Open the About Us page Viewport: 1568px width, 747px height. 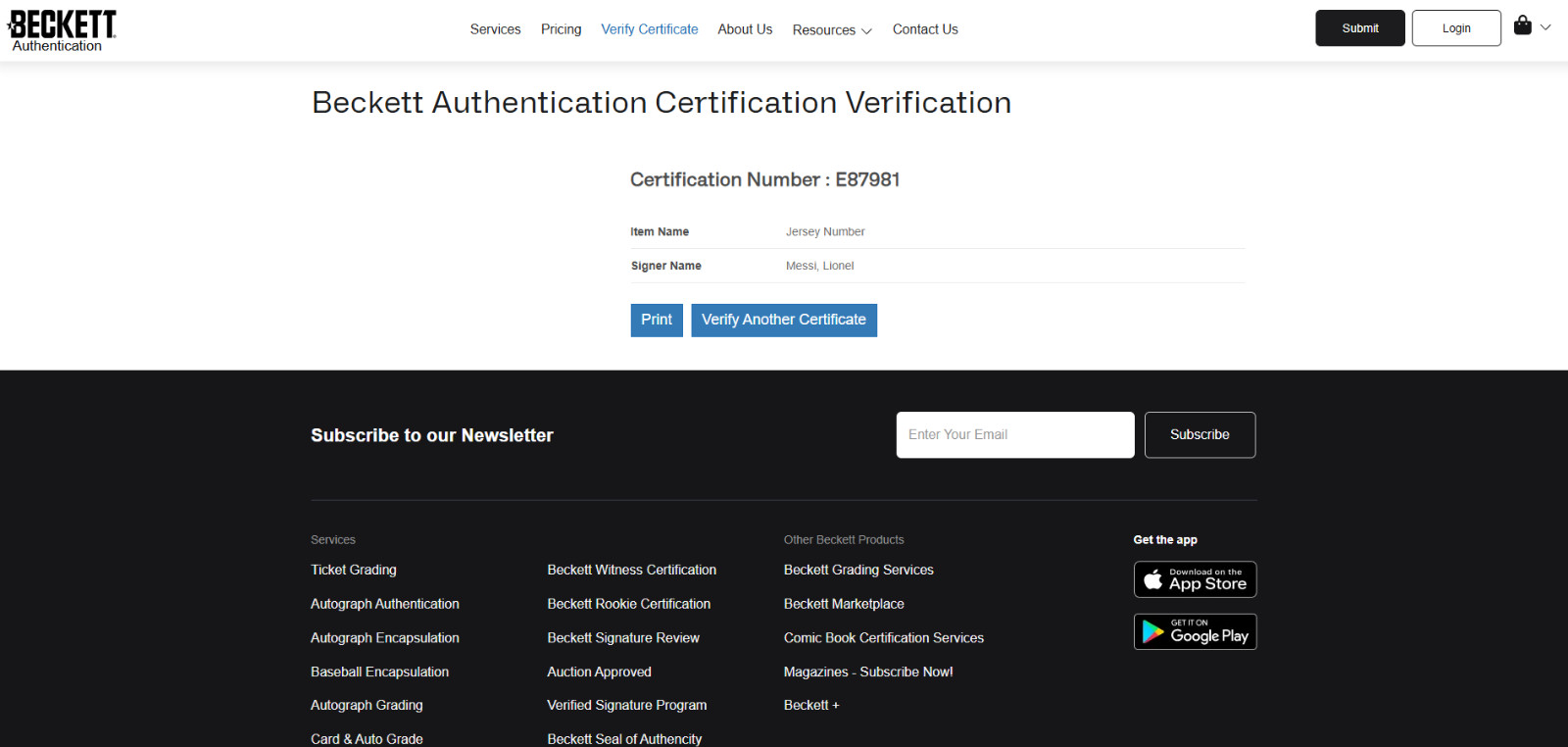click(745, 29)
